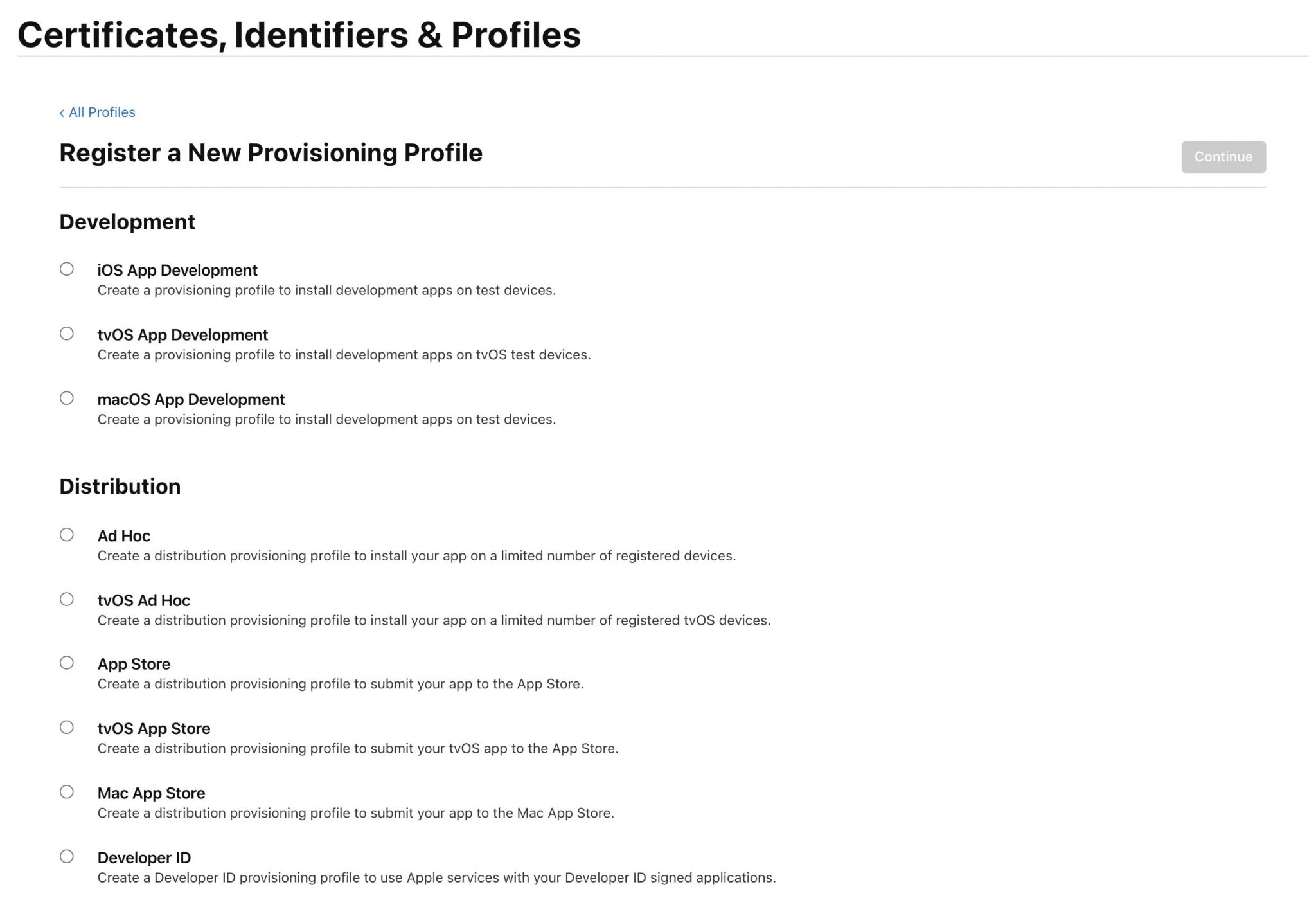The height and width of the screenshot is (905, 1316).
Task: Select the Ad Hoc distribution option
Action: (x=67, y=535)
